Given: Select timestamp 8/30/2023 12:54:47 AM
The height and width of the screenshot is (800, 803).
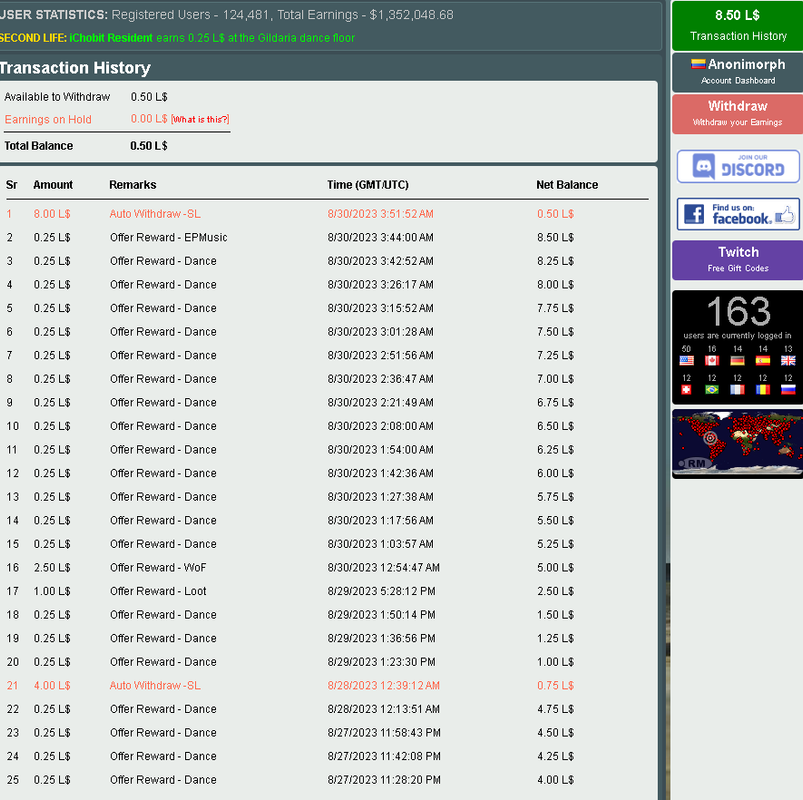Looking at the screenshot, I should tap(384, 567).
